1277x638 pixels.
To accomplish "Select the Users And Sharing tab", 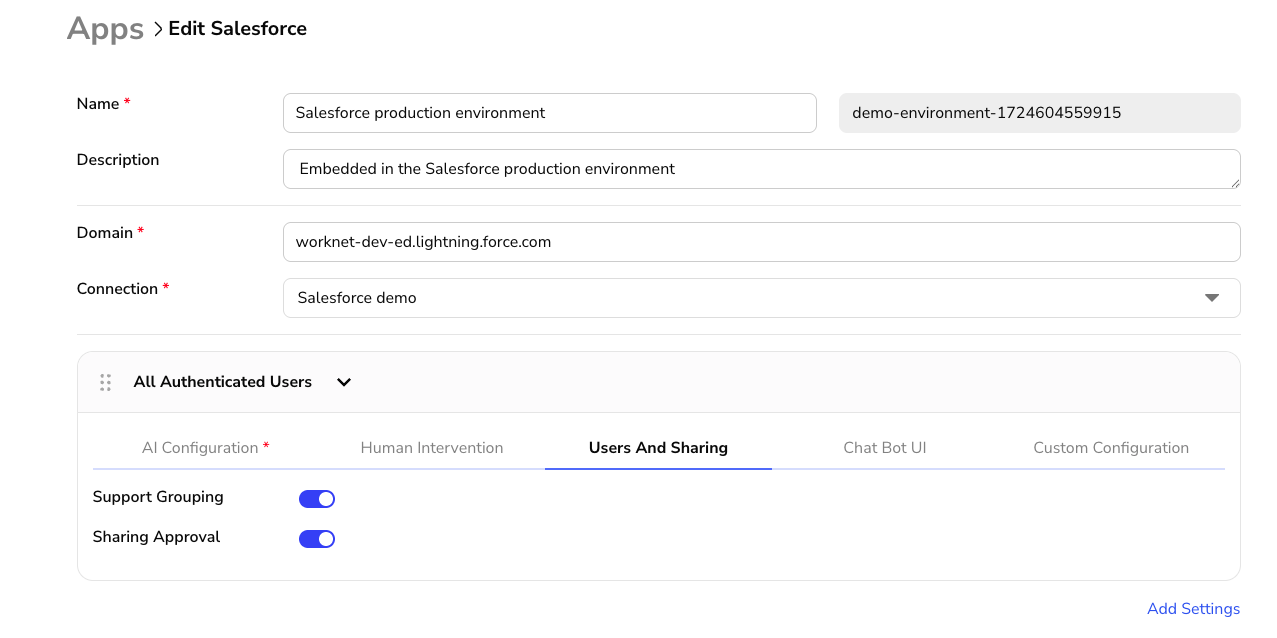I will point(658,448).
